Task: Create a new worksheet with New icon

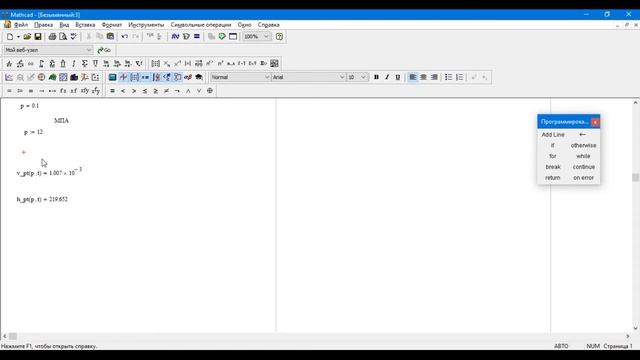Action: tap(9, 37)
